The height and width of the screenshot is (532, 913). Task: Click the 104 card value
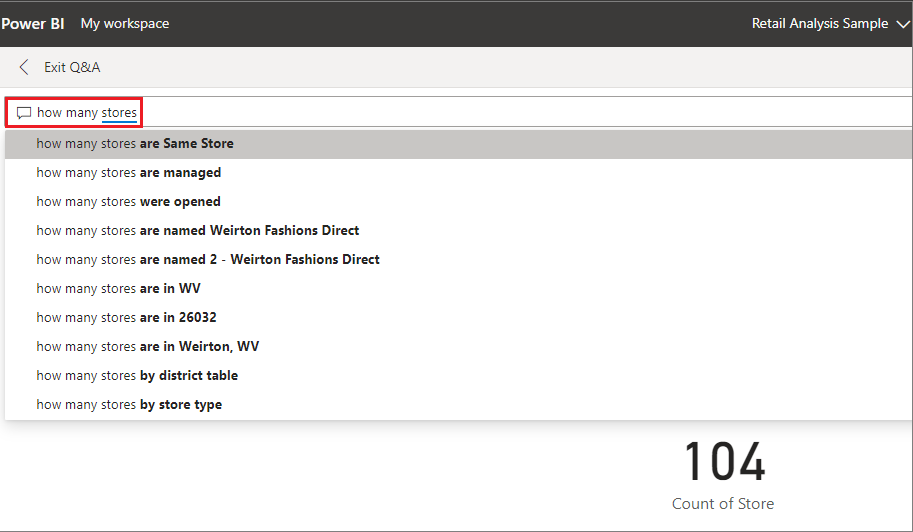click(x=724, y=462)
